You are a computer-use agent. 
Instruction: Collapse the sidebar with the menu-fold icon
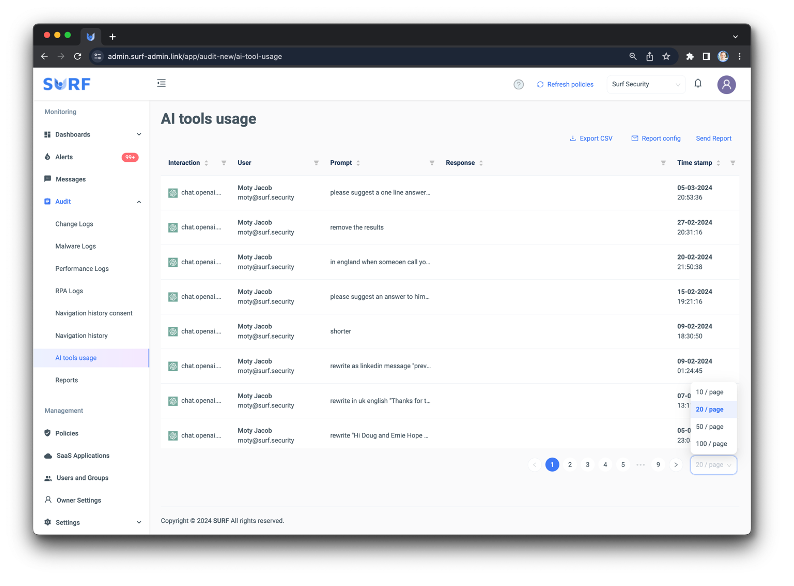coord(161,84)
